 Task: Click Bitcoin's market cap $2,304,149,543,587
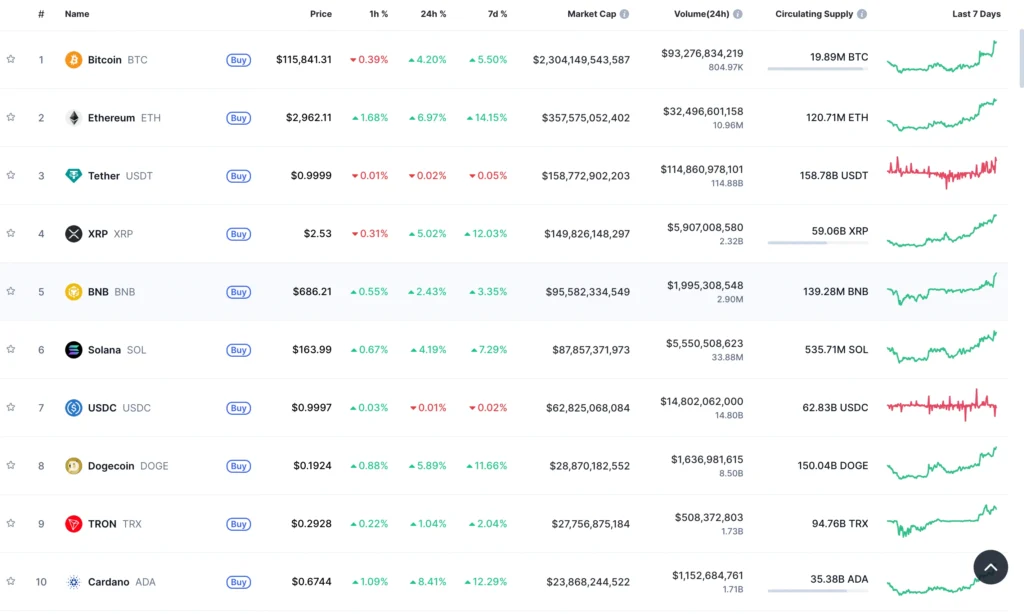click(x=581, y=60)
